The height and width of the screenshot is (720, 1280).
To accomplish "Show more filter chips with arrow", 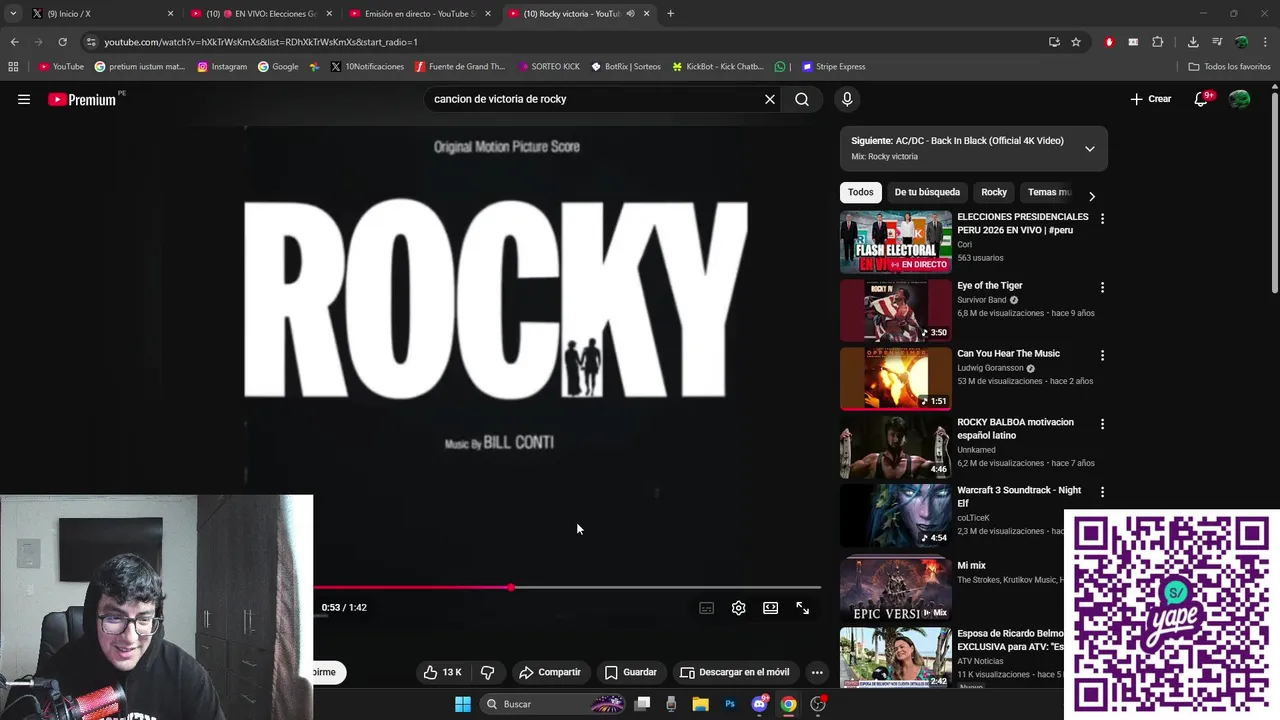I will (1091, 196).
